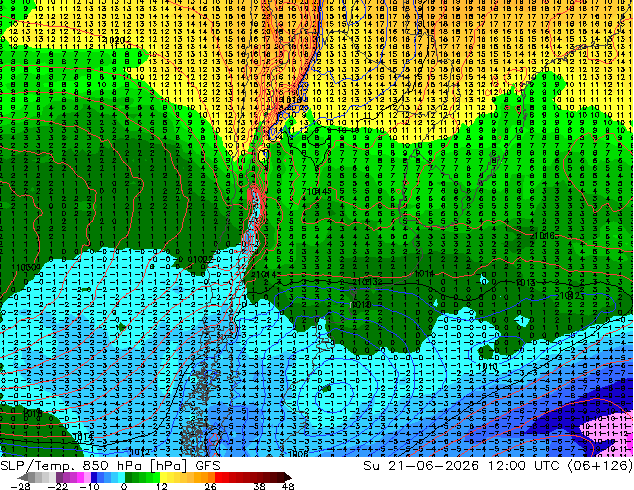This screenshot has width=634, height=490.
Task: Click the 'Su 21-06-2026 12:00 UTC' date label
Action: 463,466
